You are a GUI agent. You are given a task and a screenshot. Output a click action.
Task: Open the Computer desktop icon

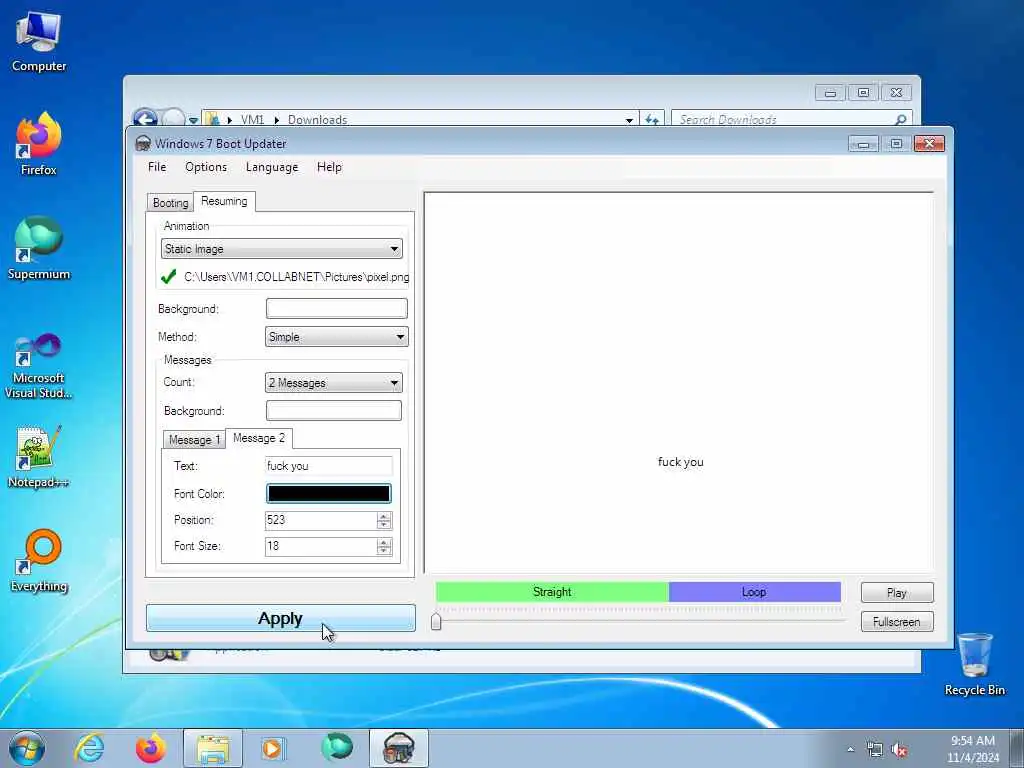click(x=39, y=42)
